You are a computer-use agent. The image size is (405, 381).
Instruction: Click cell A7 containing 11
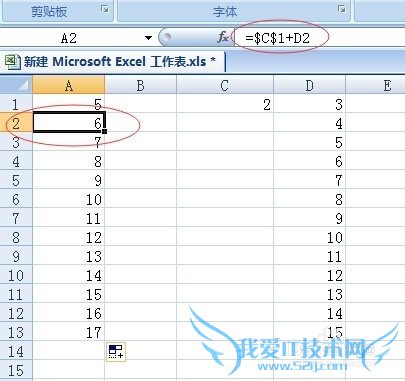click(x=69, y=217)
